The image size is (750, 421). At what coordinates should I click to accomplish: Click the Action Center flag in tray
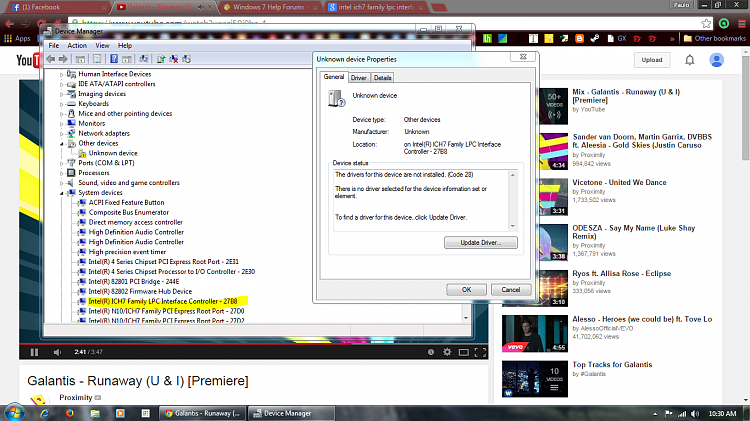pos(668,413)
